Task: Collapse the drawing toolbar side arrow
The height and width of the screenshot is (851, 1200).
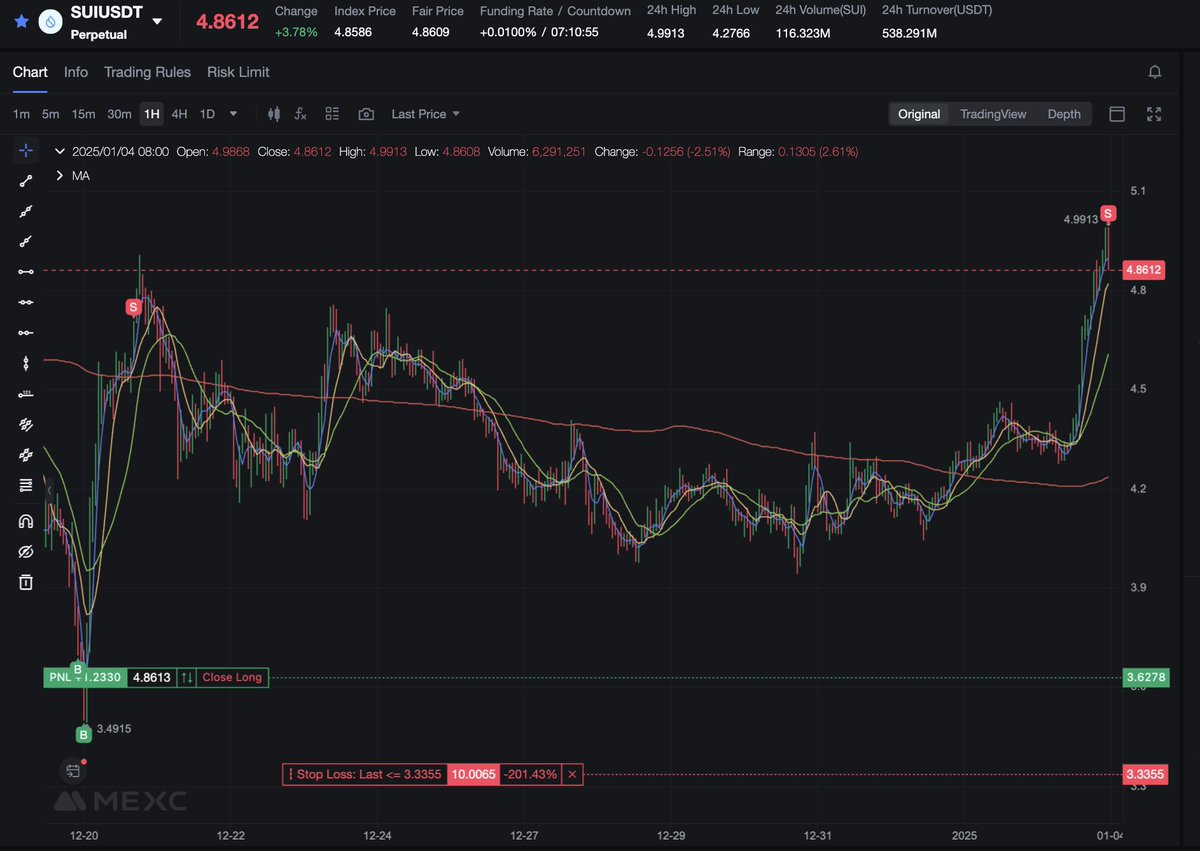Action: click(48, 489)
